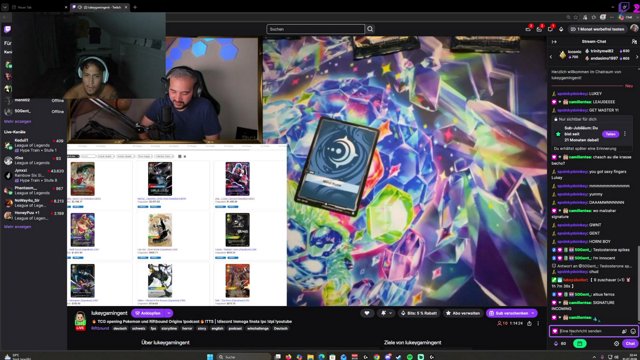This screenshot has width=640, height=360.
Task: Select the 'schweiz' tag
Action: tap(138, 328)
